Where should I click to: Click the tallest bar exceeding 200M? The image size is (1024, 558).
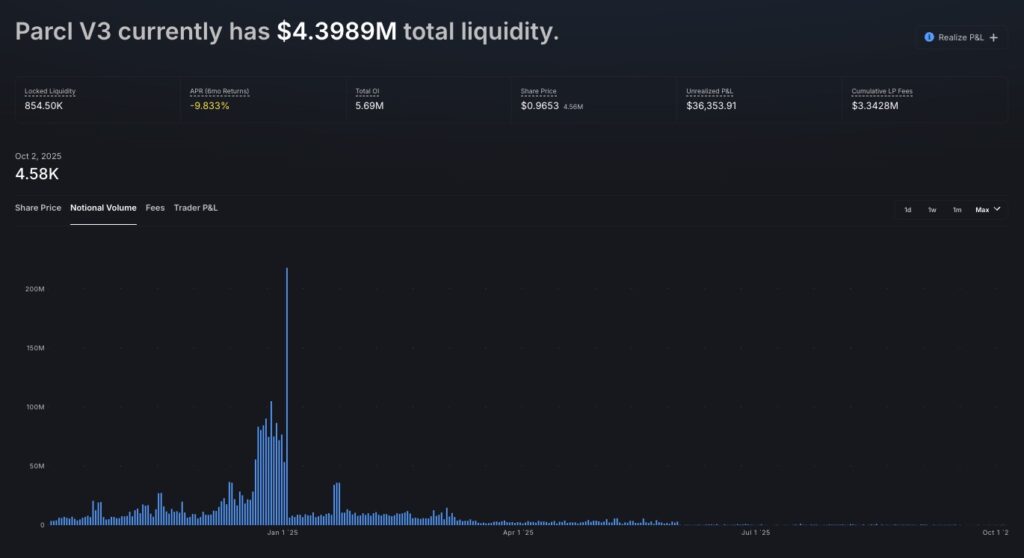click(x=287, y=400)
